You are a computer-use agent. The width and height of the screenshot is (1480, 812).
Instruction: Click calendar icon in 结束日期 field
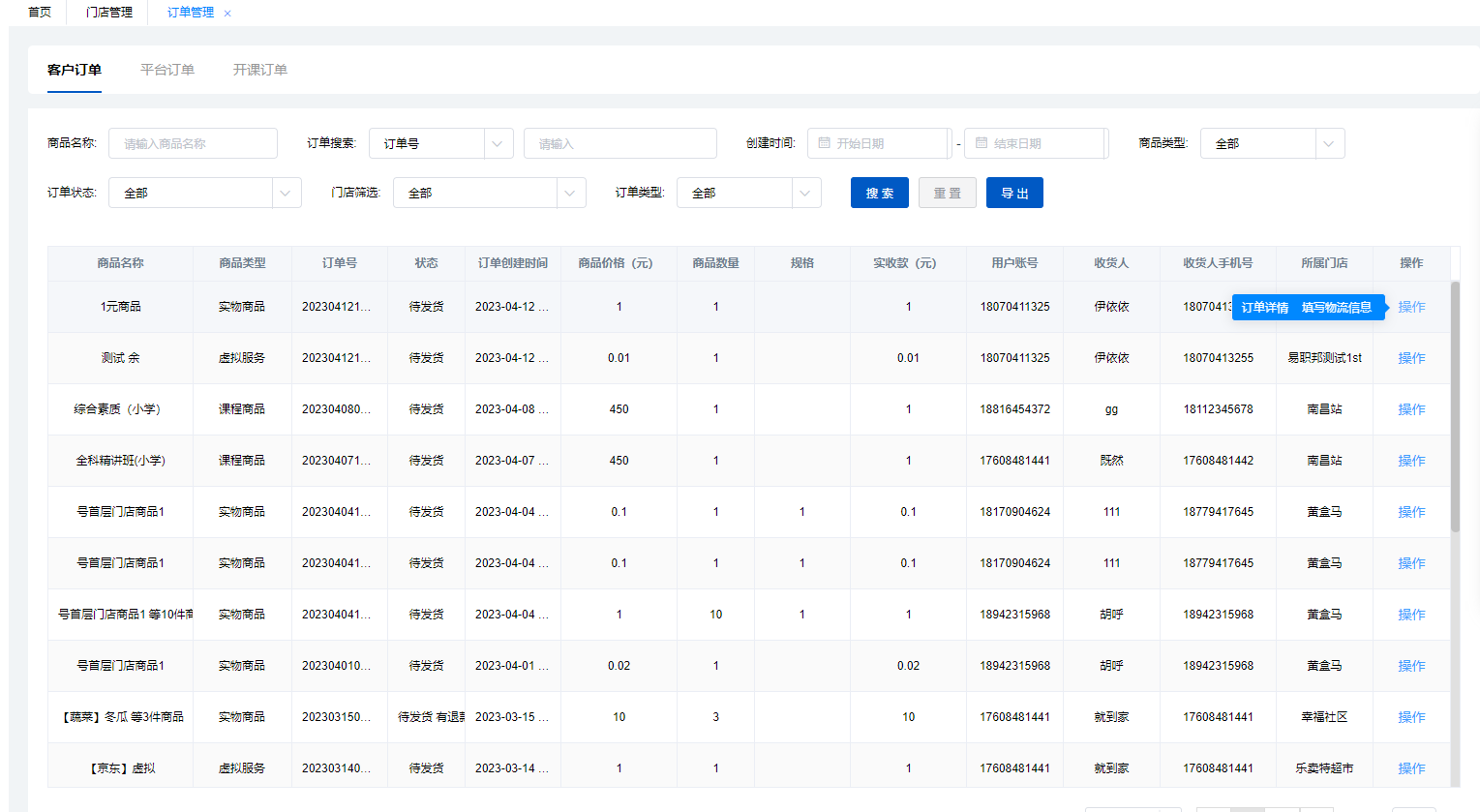(981, 143)
